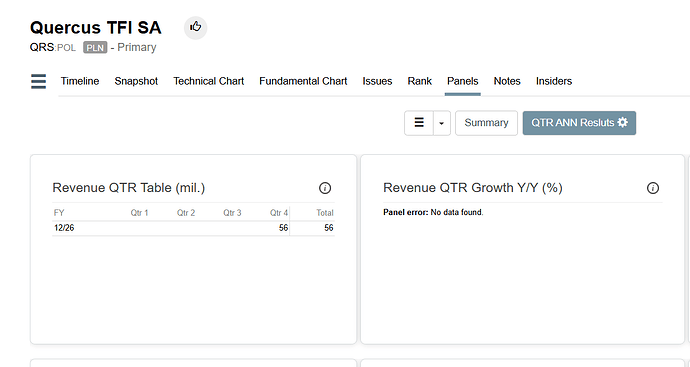Expand the layout dropdown caret
Image resolution: width=690 pixels, height=367 pixels.
442,123
